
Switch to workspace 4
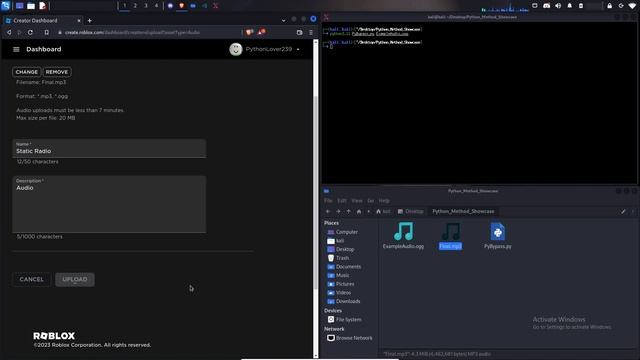(x=156, y=6)
